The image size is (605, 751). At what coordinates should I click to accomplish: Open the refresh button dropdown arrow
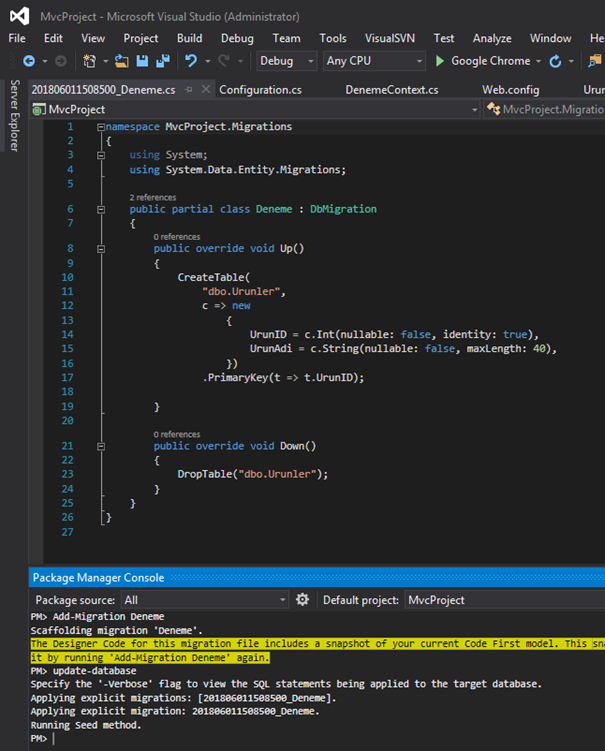click(571, 61)
